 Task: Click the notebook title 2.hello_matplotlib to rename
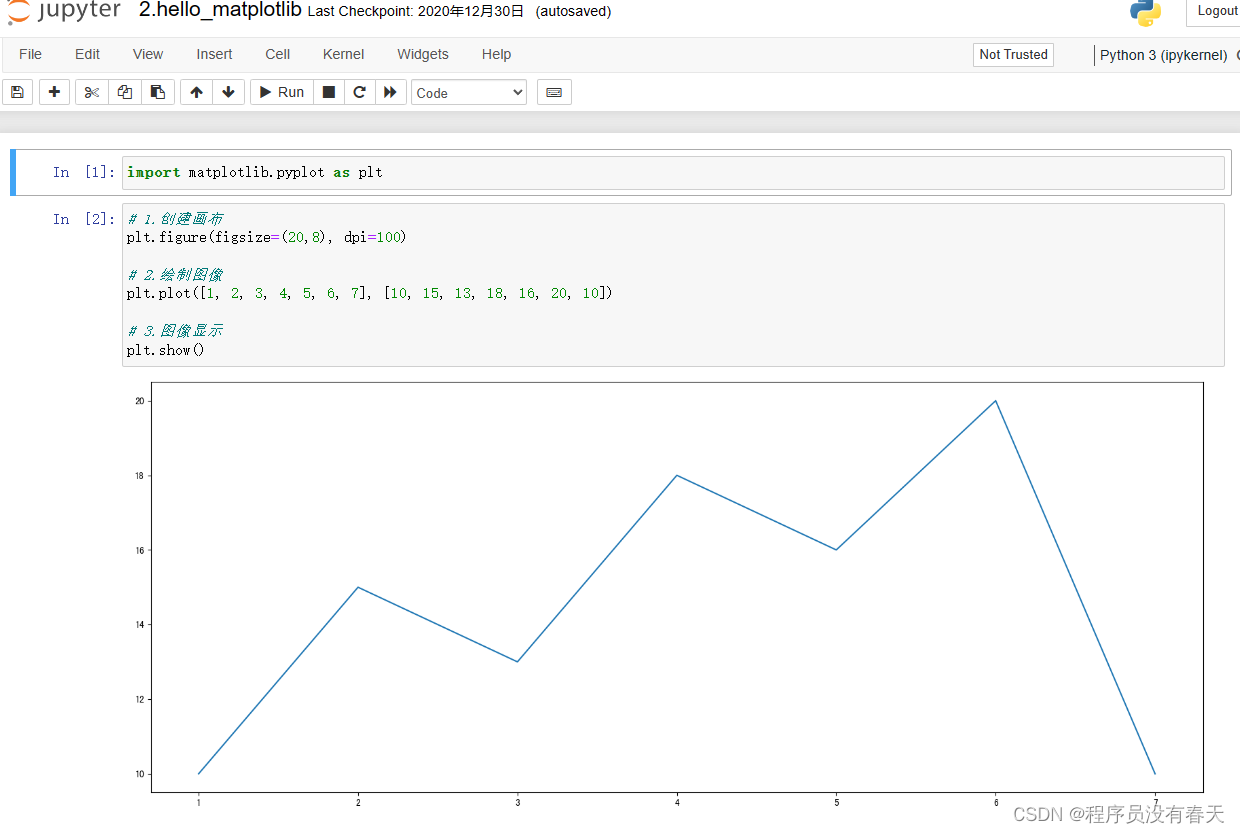click(221, 11)
